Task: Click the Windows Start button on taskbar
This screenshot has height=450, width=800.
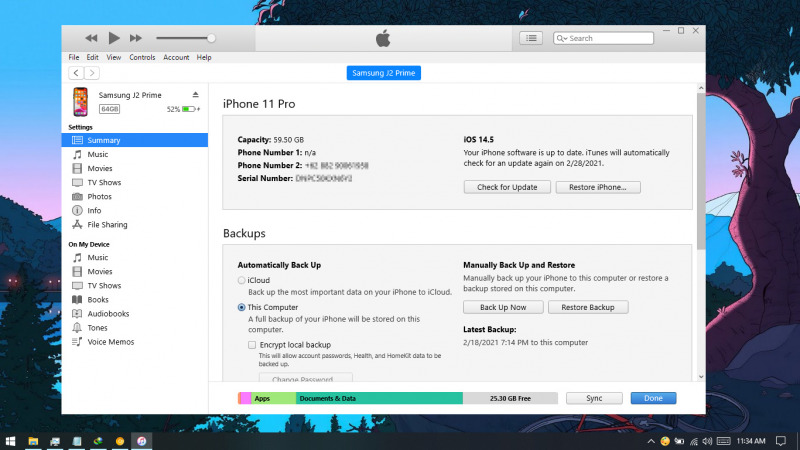Action: [x=10, y=440]
